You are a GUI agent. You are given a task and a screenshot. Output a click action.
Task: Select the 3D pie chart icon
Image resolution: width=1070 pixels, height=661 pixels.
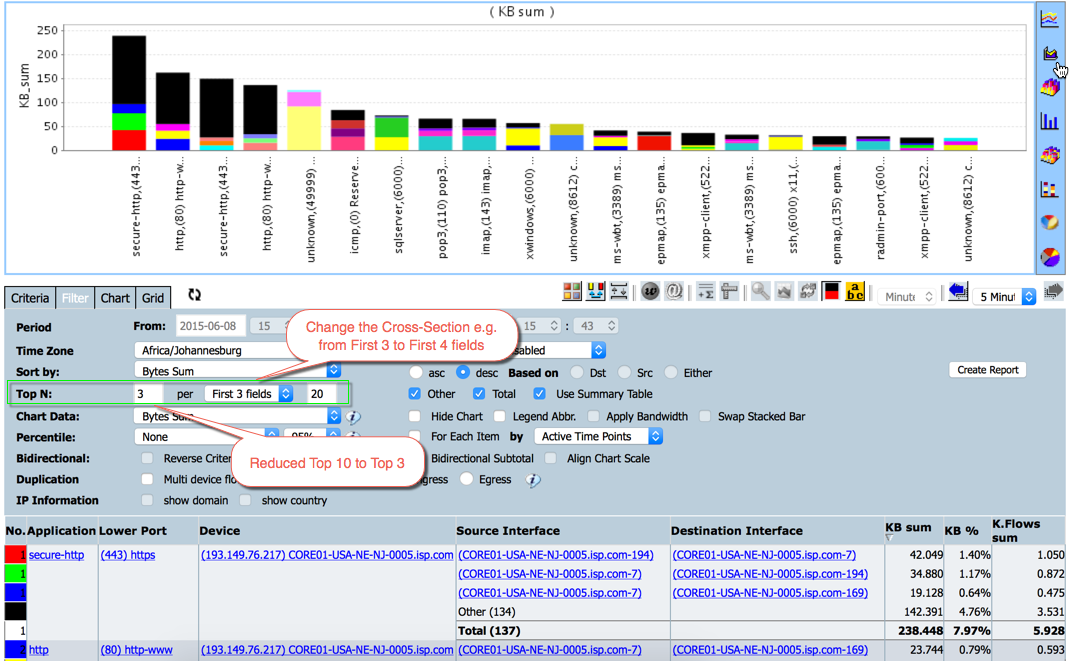pyautogui.click(x=1050, y=222)
